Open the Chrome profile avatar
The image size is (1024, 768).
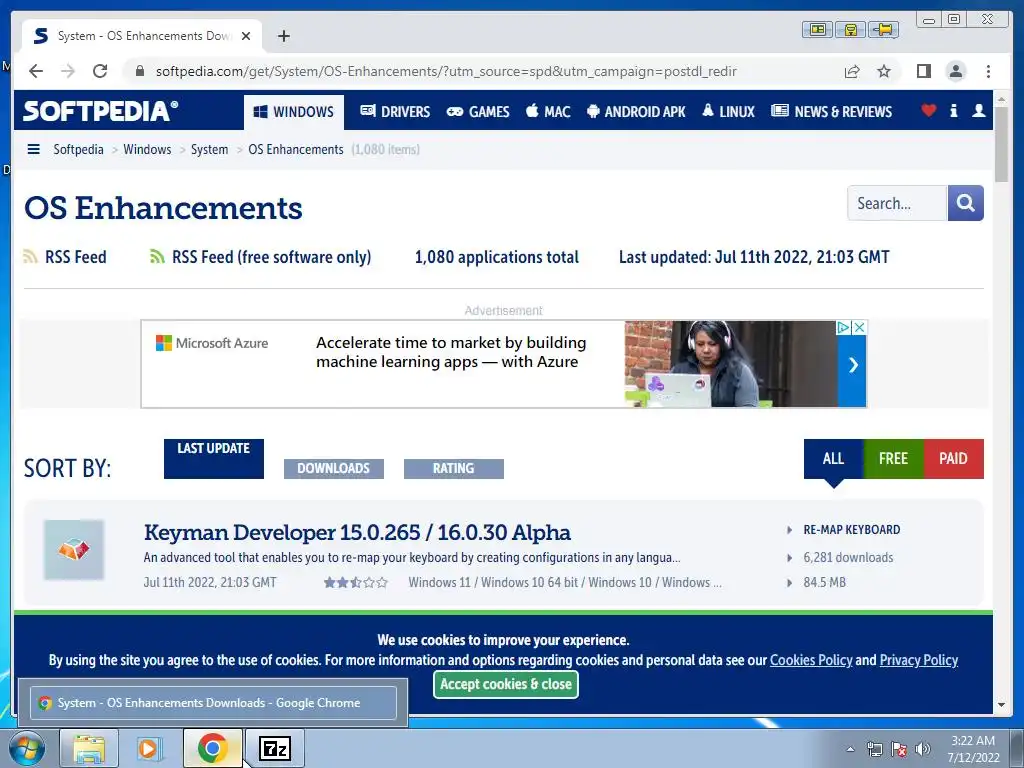coord(955,71)
